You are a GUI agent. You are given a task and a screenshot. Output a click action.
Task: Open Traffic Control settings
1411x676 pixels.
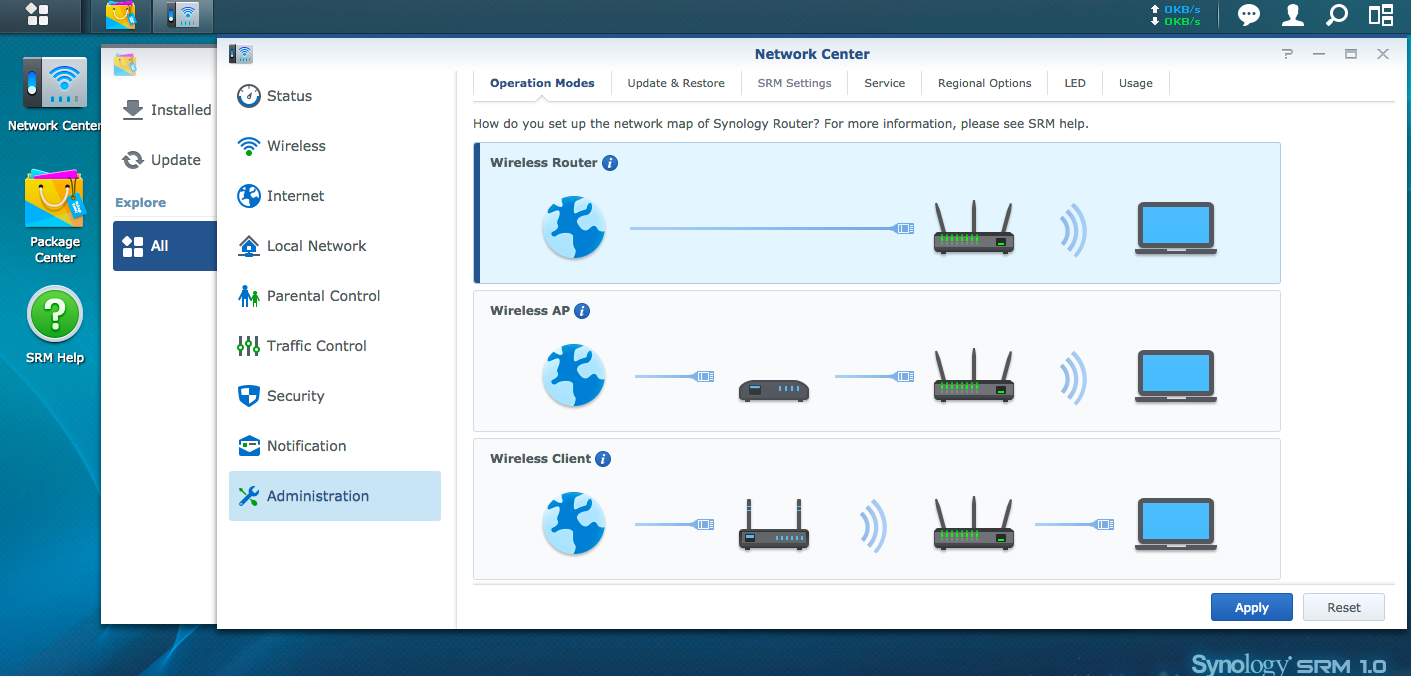point(335,346)
